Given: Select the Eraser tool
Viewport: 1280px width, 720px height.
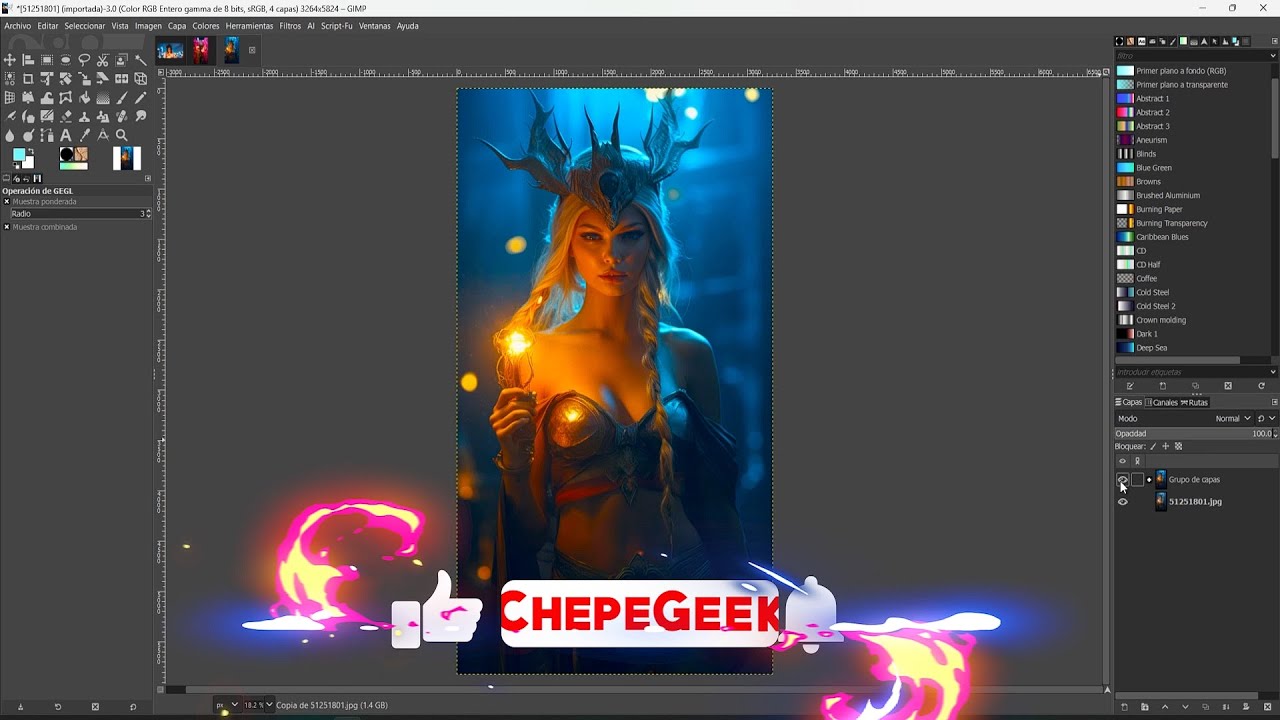Looking at the screenshot, I should click(x=65, y=116).
